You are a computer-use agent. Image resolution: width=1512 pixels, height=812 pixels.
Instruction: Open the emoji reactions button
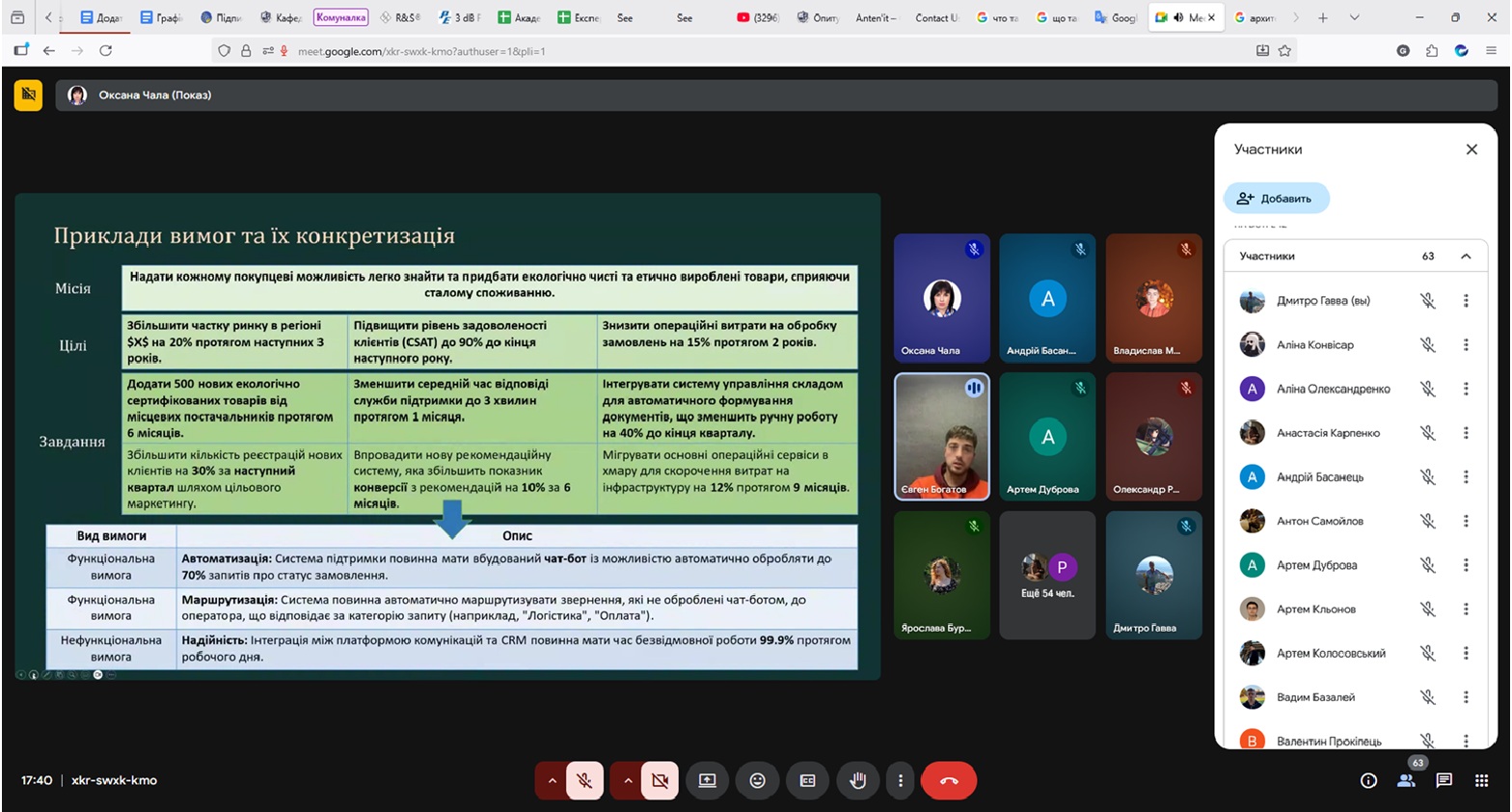point(757,780)
